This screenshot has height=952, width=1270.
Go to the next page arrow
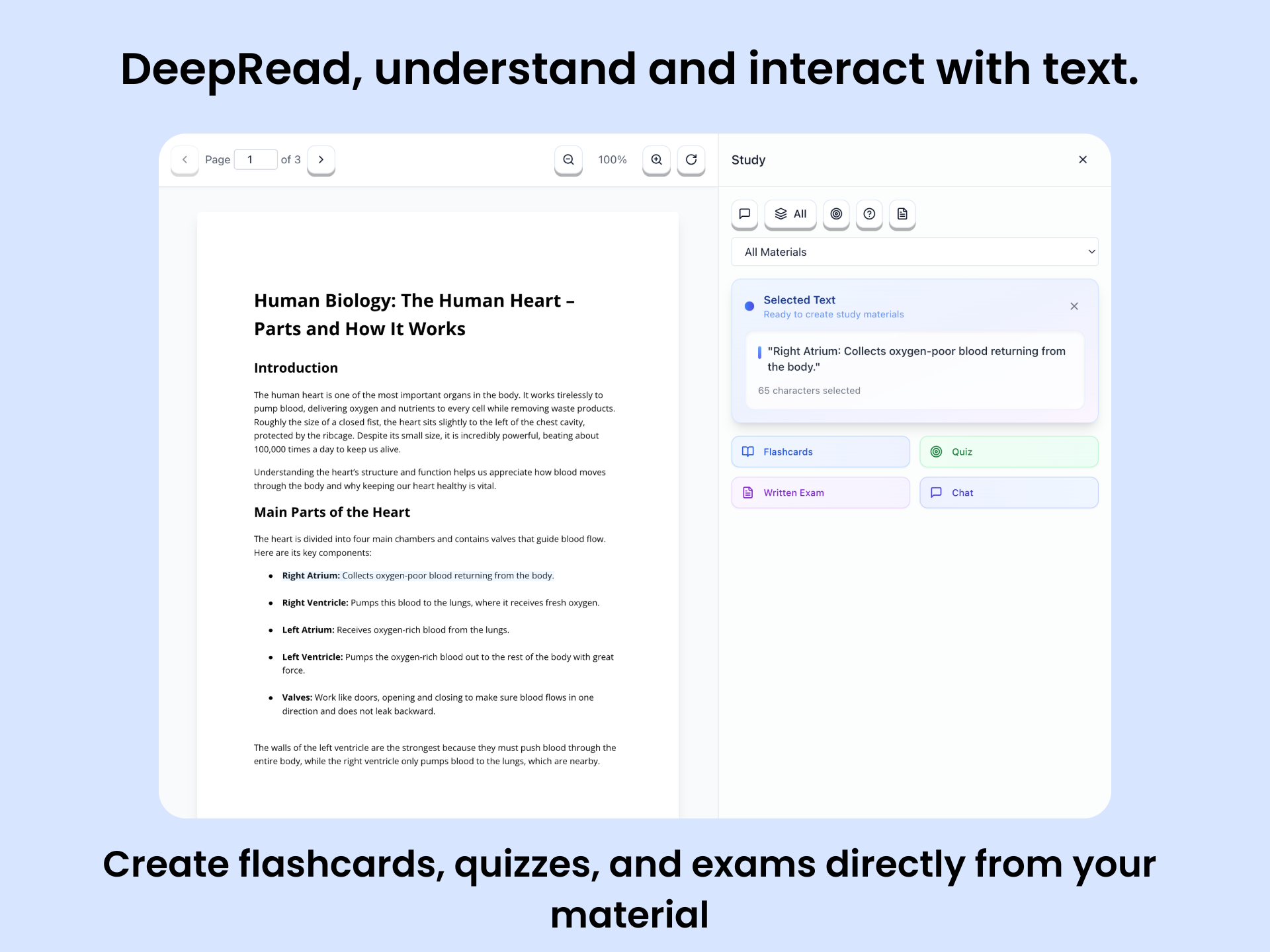pyautogui.click(x=321, y=159)
